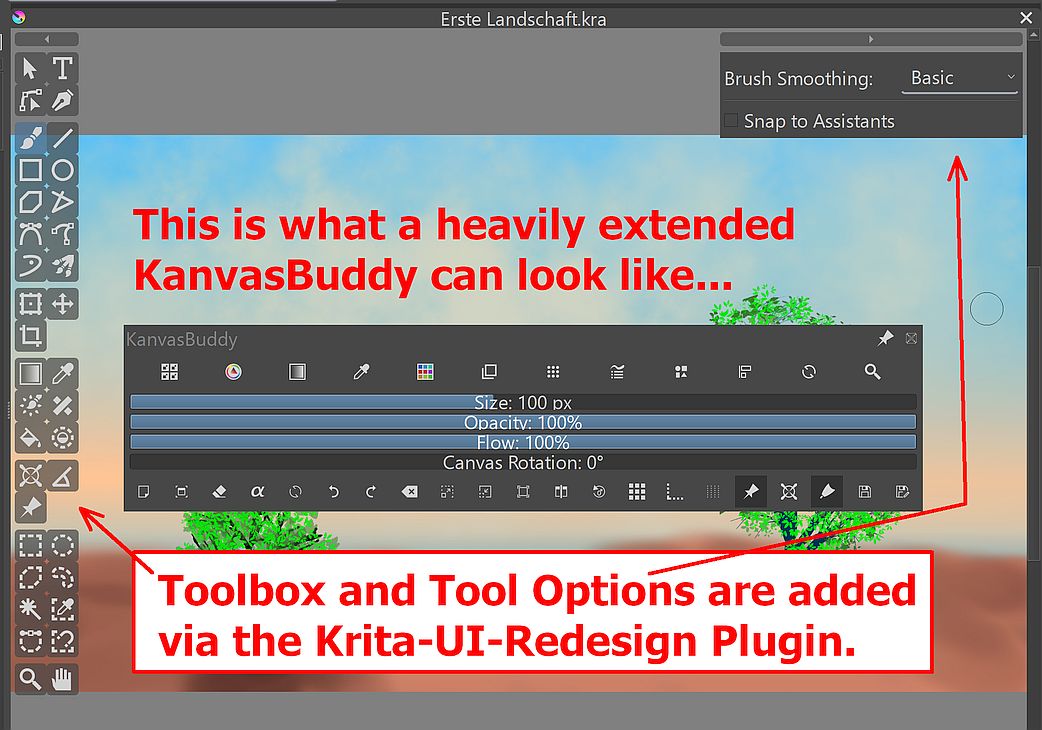
Task: Select the Polyline tool
Action: pyautogui.click(x=62, y=202)
